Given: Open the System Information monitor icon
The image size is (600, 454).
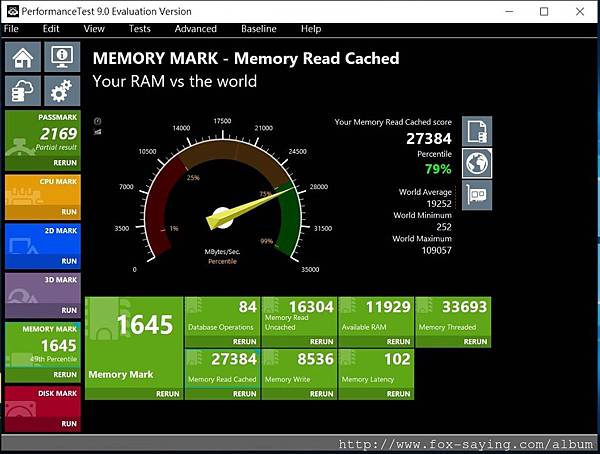Looking at the screenshot, I should (x=62, y=57).
